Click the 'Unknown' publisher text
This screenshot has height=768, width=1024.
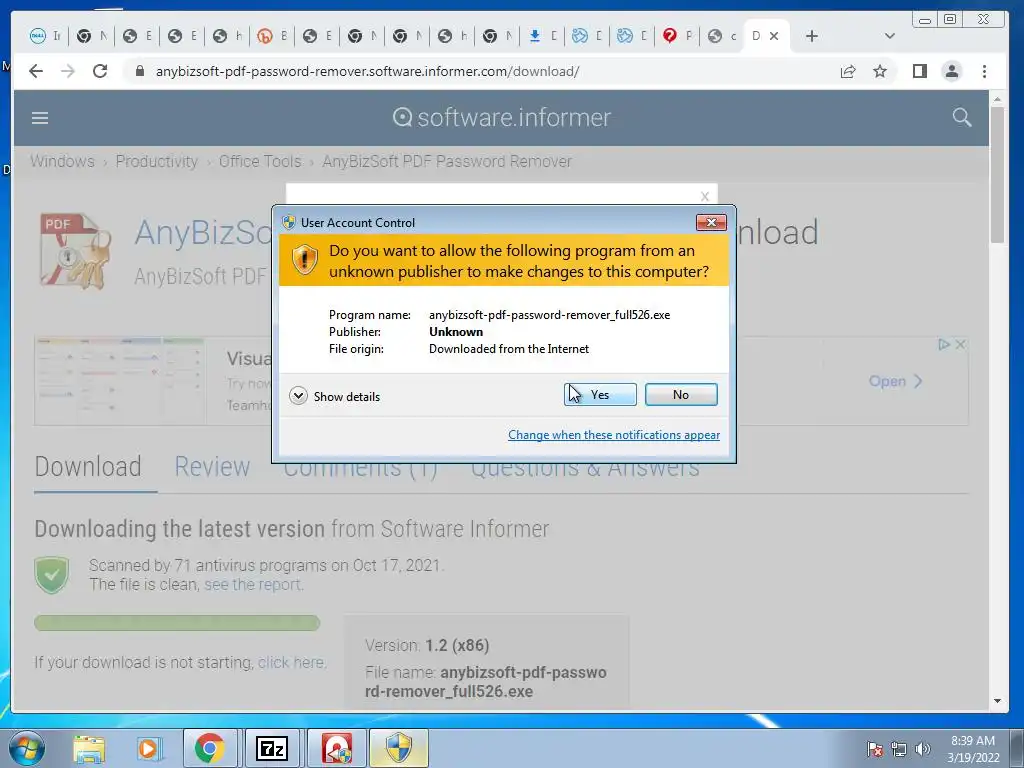(456, 332)
